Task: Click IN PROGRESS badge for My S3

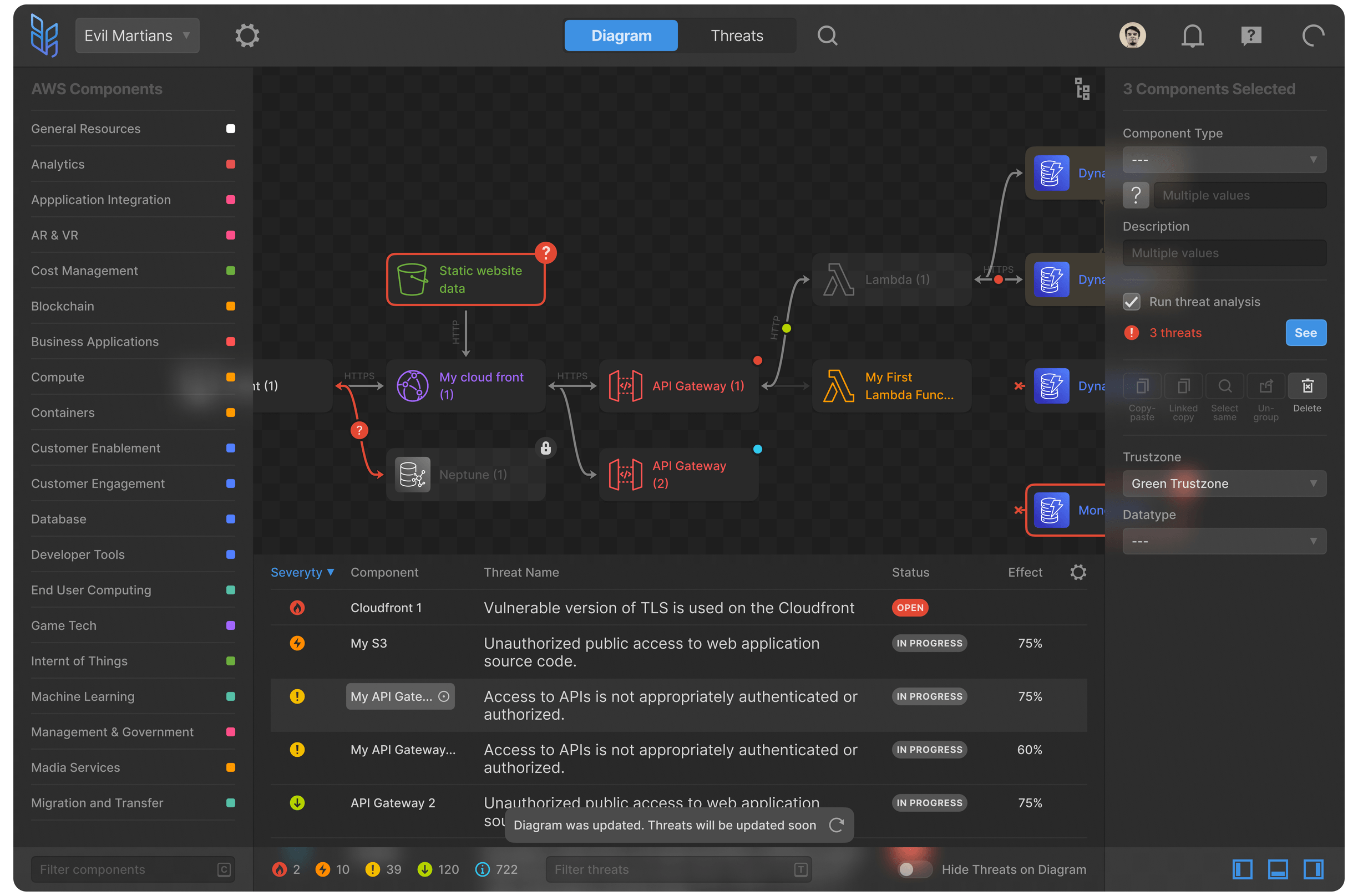Action: (929, 643)
